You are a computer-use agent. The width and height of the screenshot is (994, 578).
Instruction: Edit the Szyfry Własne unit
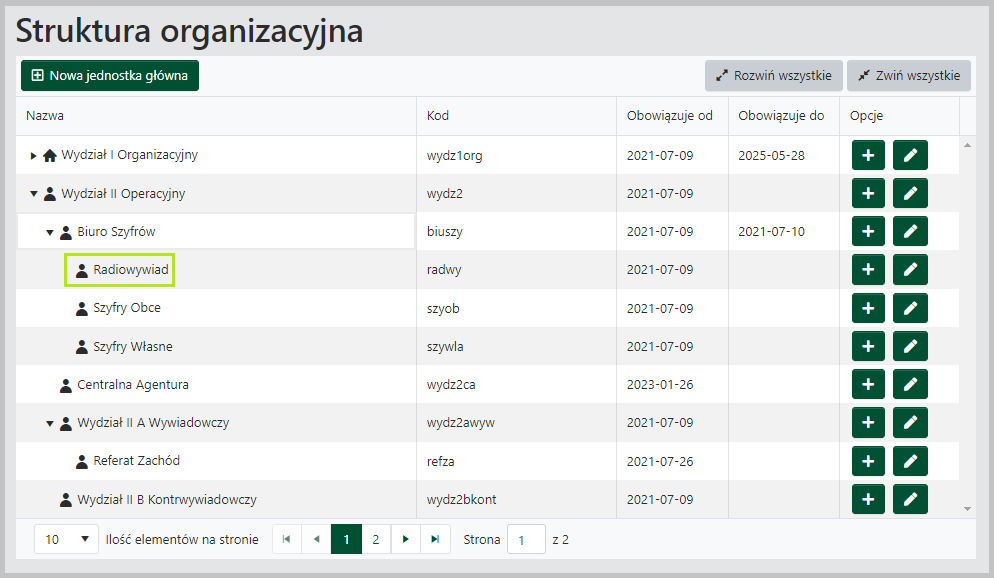tap(909, 345)
